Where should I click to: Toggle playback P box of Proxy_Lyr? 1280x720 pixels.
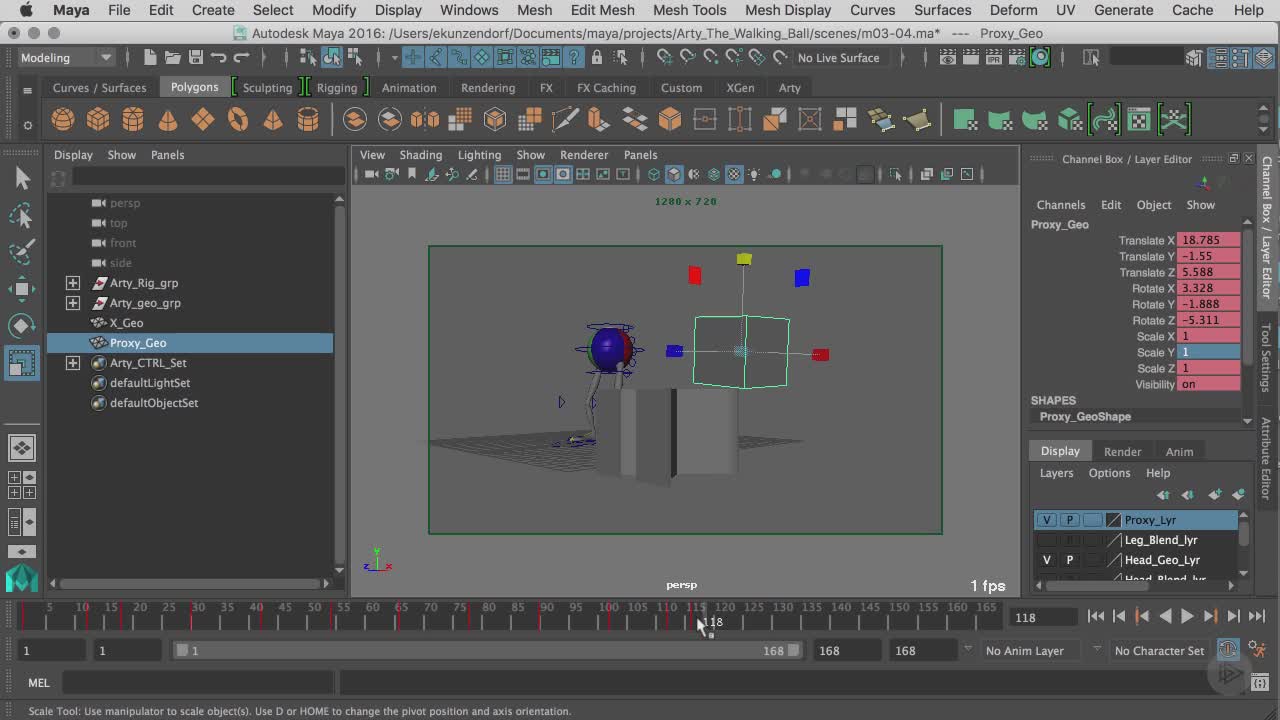pos(1070,520)
